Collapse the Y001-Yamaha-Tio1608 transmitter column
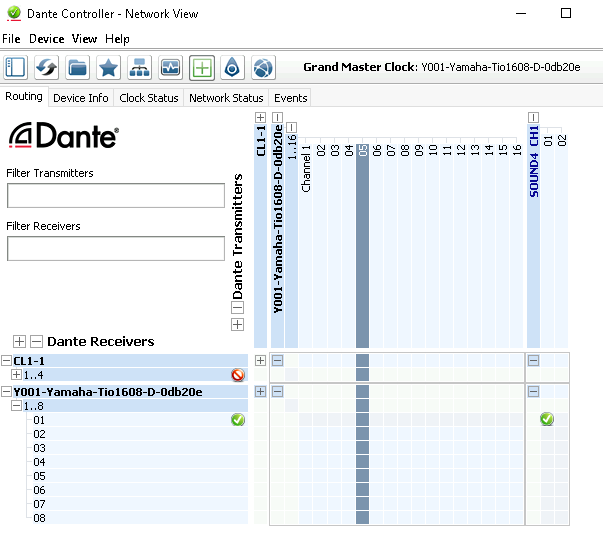603x551 pixels. [277, 117]
